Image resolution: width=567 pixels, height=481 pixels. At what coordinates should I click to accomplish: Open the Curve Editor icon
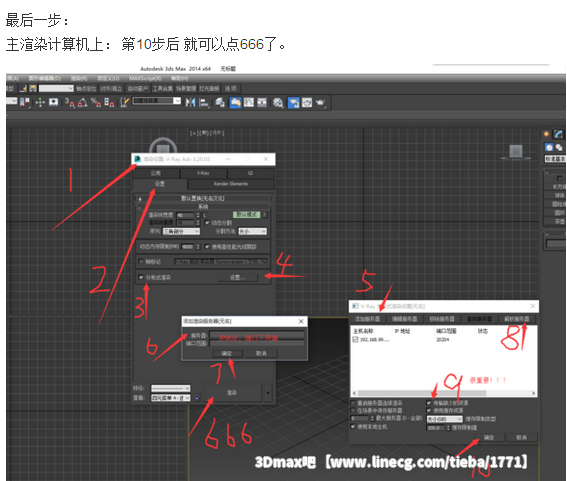click(249, 103)
